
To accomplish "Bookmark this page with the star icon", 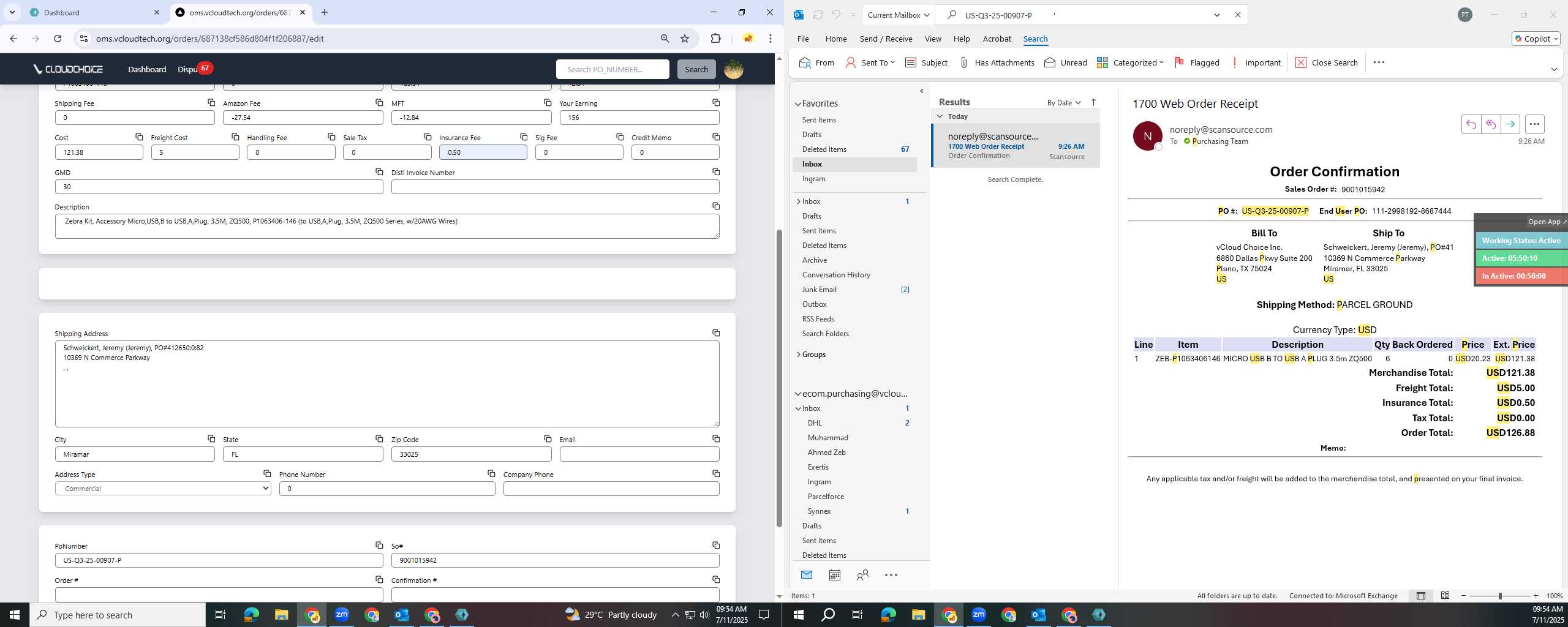I will [685, 39].
